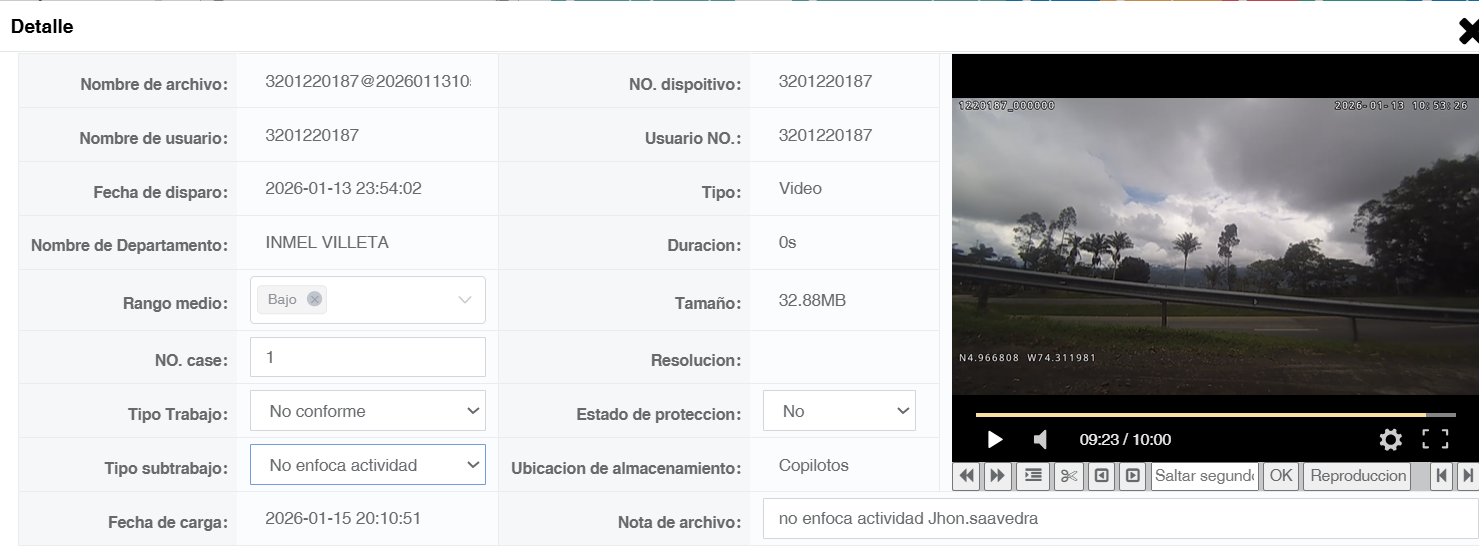Click the Reproduccion button
The image size is (1479, 553).
pos(1357,476)
